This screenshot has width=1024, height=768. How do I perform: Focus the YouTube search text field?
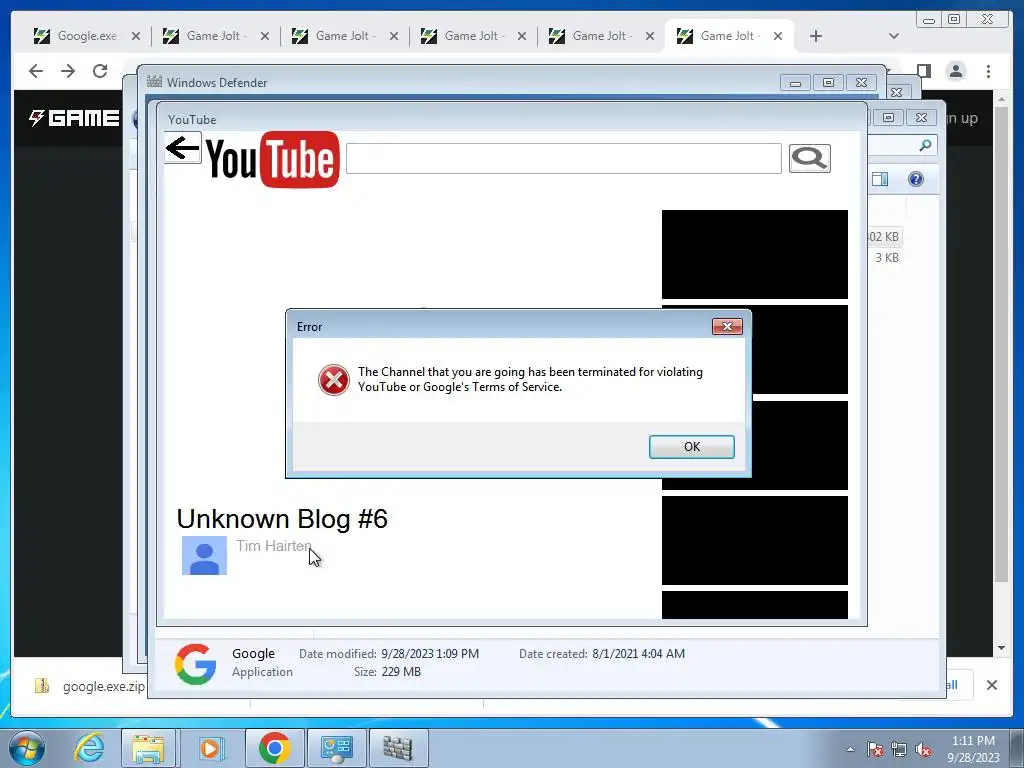[x=564, y=159]
